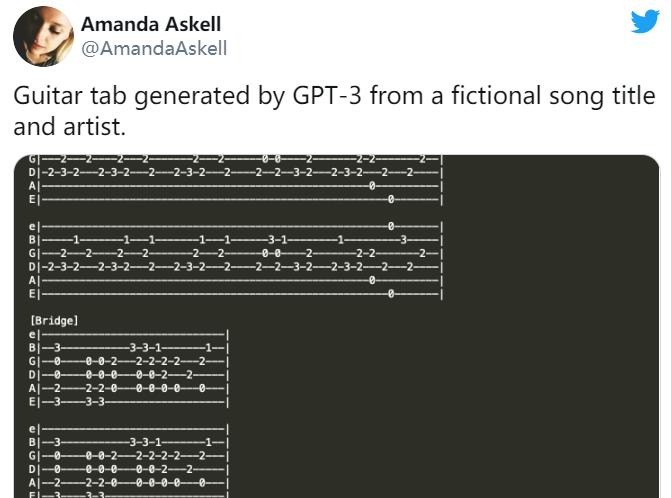Click the D string row in second Bridge block
The image size is (671, 498).
pyautogui.click(x=128, y=469)
